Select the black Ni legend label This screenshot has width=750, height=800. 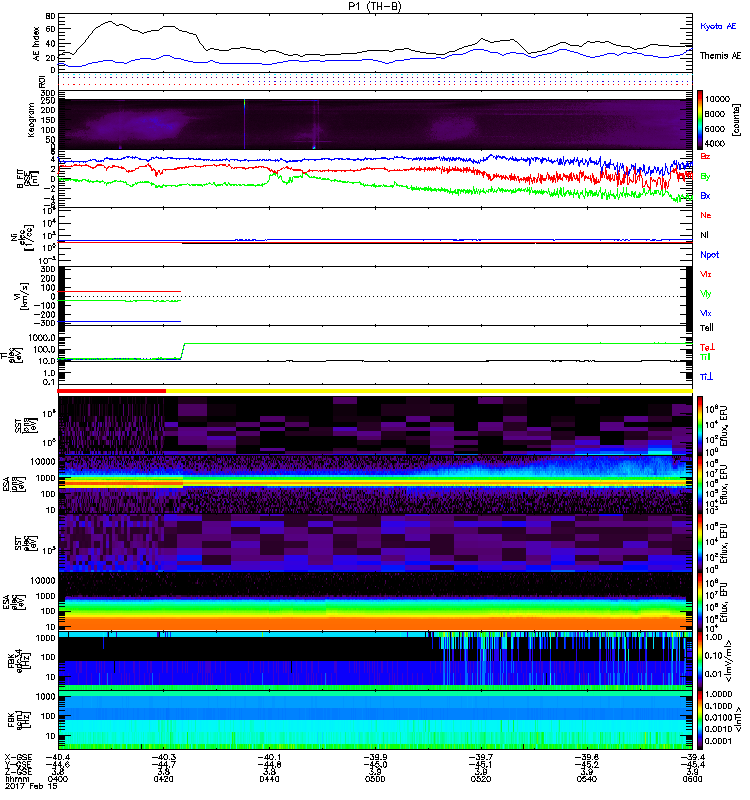704,235
